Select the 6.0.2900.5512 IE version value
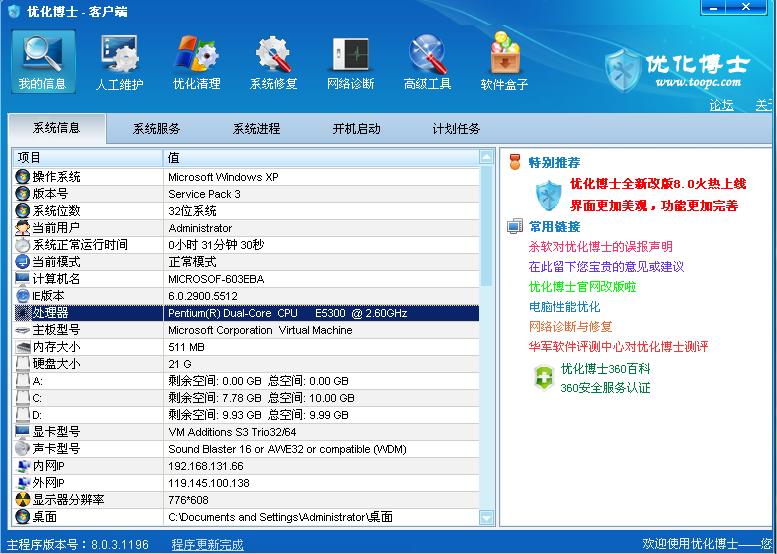Viewport: 777px width, 554px height. click(203, 296)
